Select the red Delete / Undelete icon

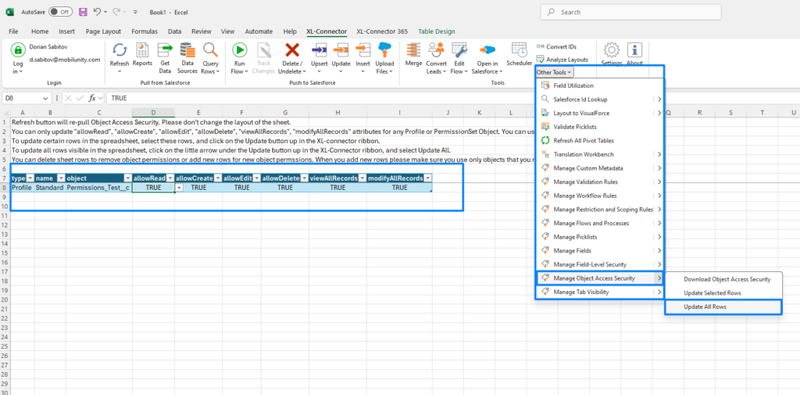(292, 50)
